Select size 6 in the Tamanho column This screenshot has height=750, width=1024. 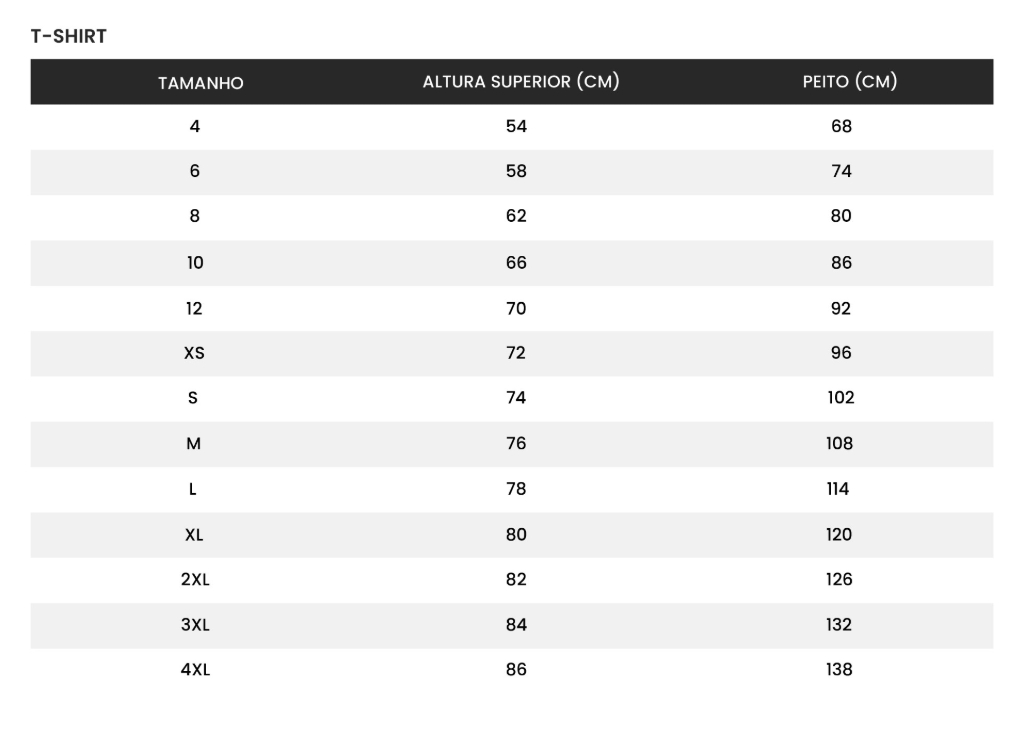pyautogui.click(x=195, y=172)
